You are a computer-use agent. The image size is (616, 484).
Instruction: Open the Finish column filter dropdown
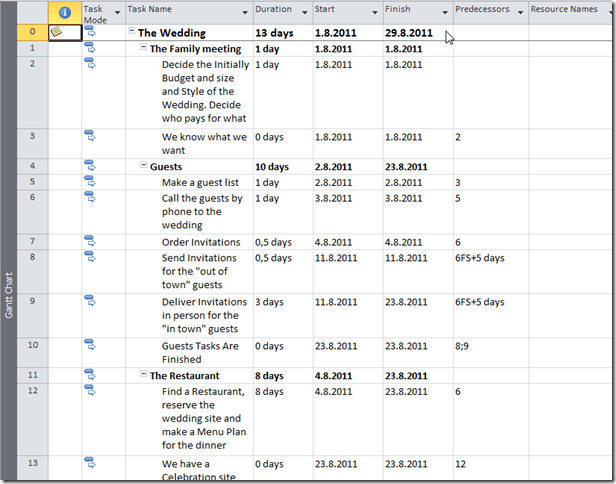[x=443, y=13]
